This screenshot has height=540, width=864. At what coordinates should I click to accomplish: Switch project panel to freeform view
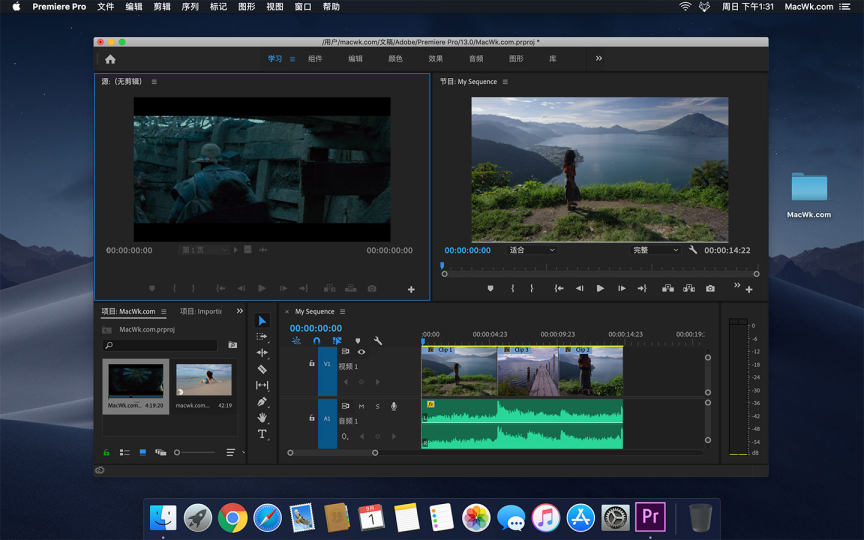tap(161, 452)
